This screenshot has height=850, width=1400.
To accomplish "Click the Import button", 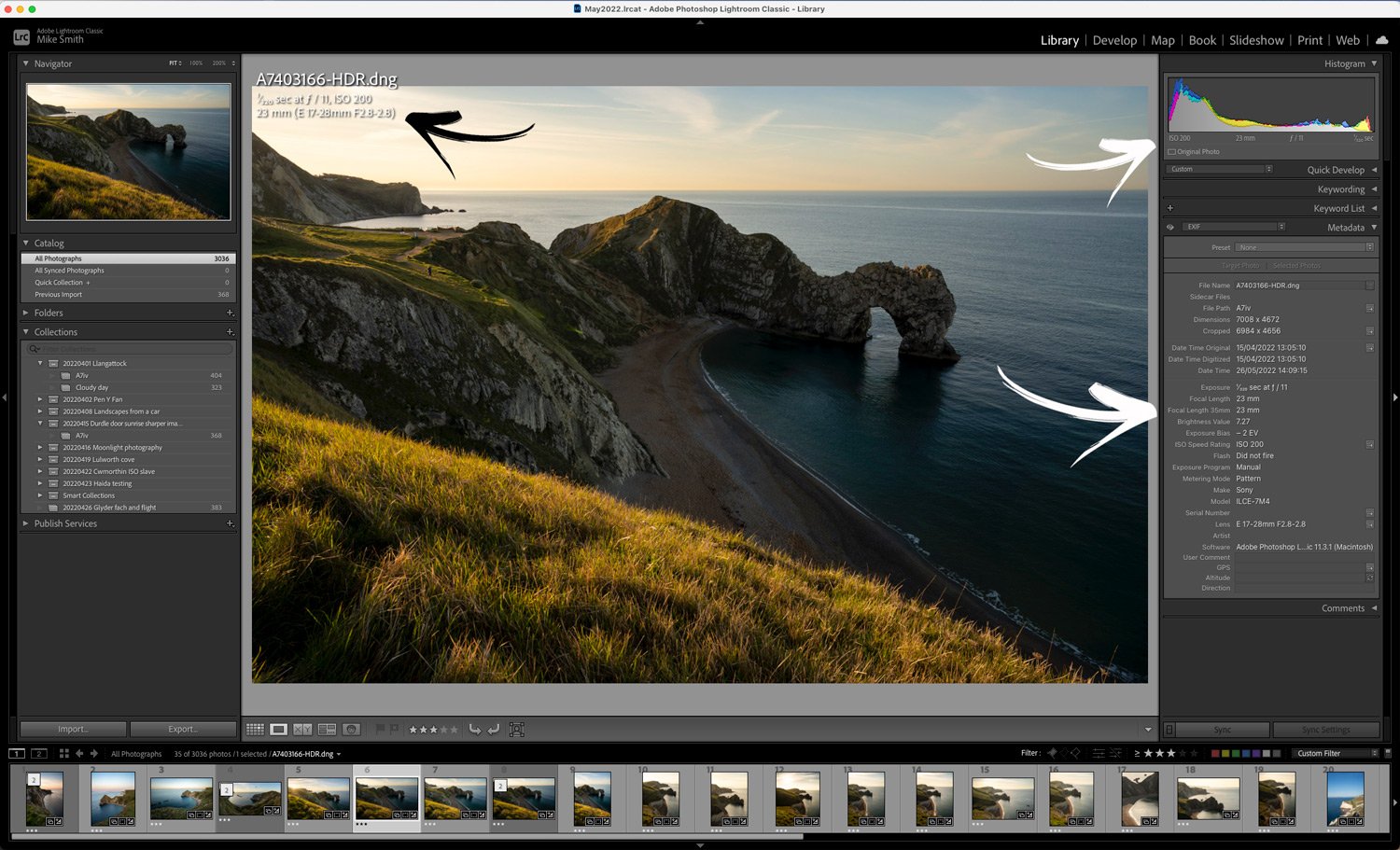I will click(73, 730).
